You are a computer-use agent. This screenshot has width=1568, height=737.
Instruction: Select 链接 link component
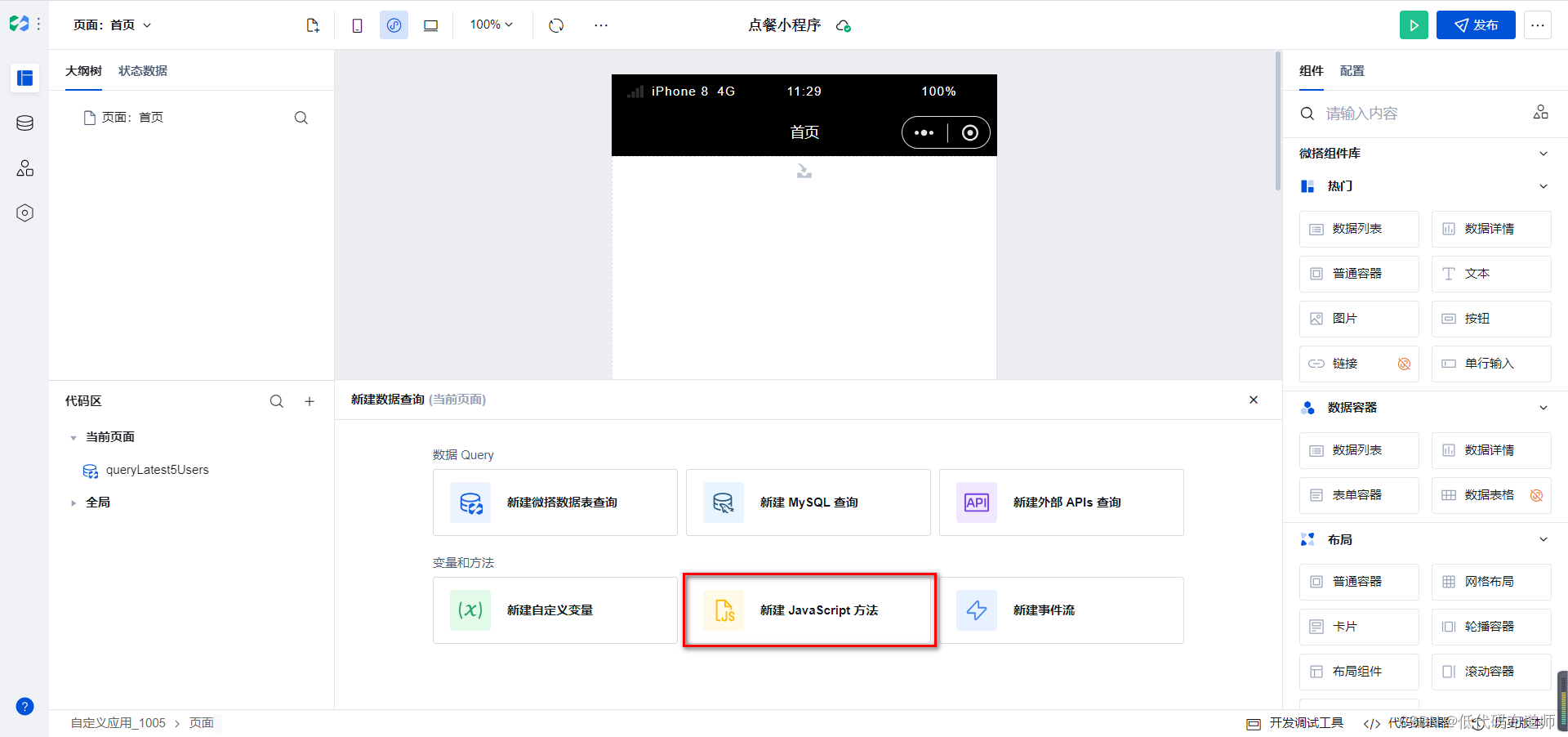pyautogui.click(x=1359, y=364)
